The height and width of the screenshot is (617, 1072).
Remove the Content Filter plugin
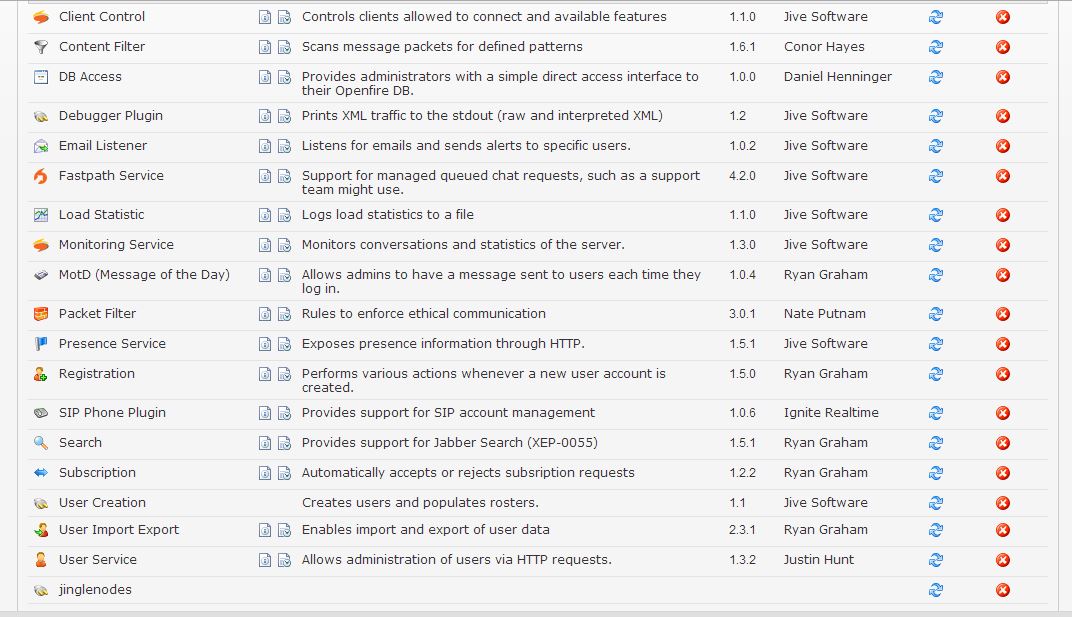[x=1003, y=47]
